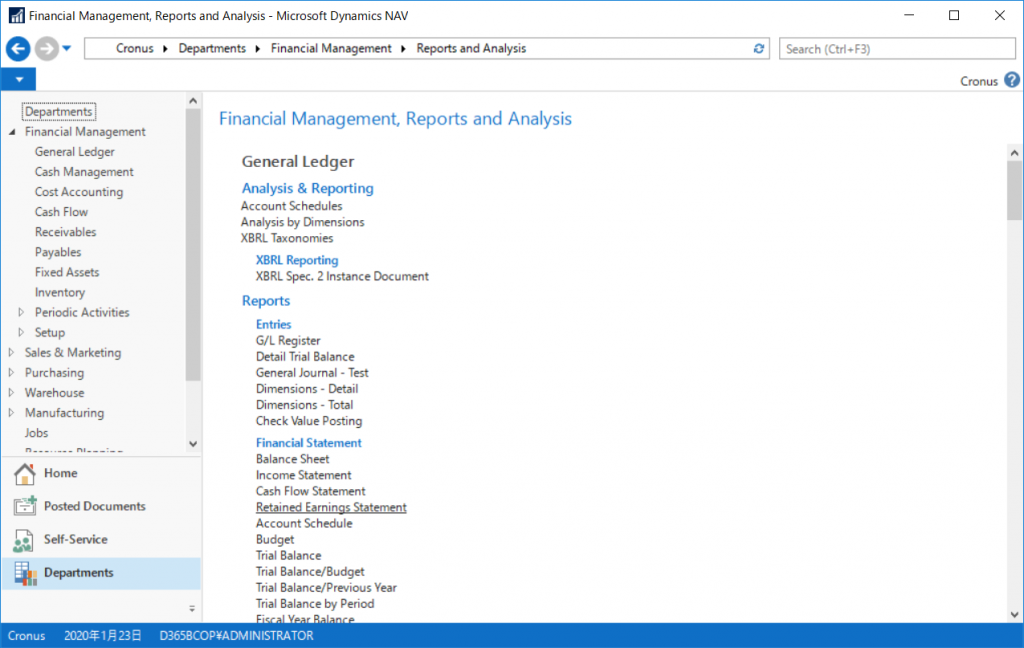Collapse the Financial Management tree node
The height and width of the screenshot is (648, 1024).
tap(12, 132)
